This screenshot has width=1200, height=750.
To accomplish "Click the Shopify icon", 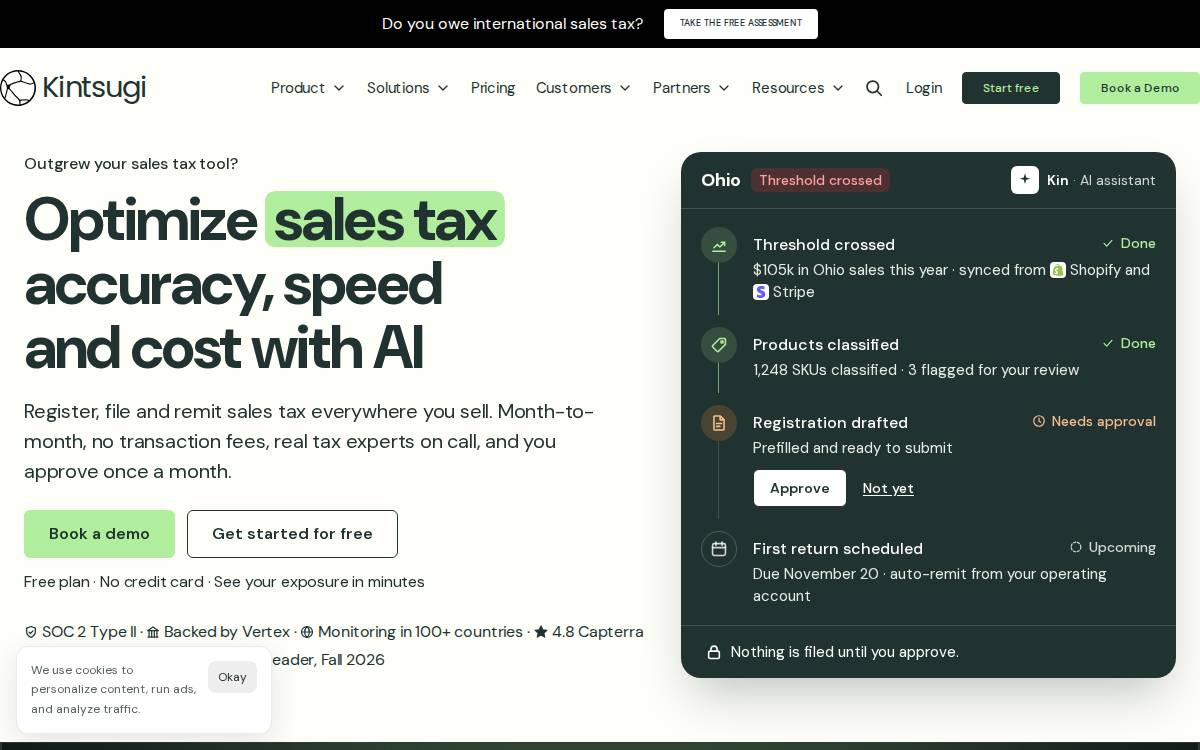I will click(1058, 270).
